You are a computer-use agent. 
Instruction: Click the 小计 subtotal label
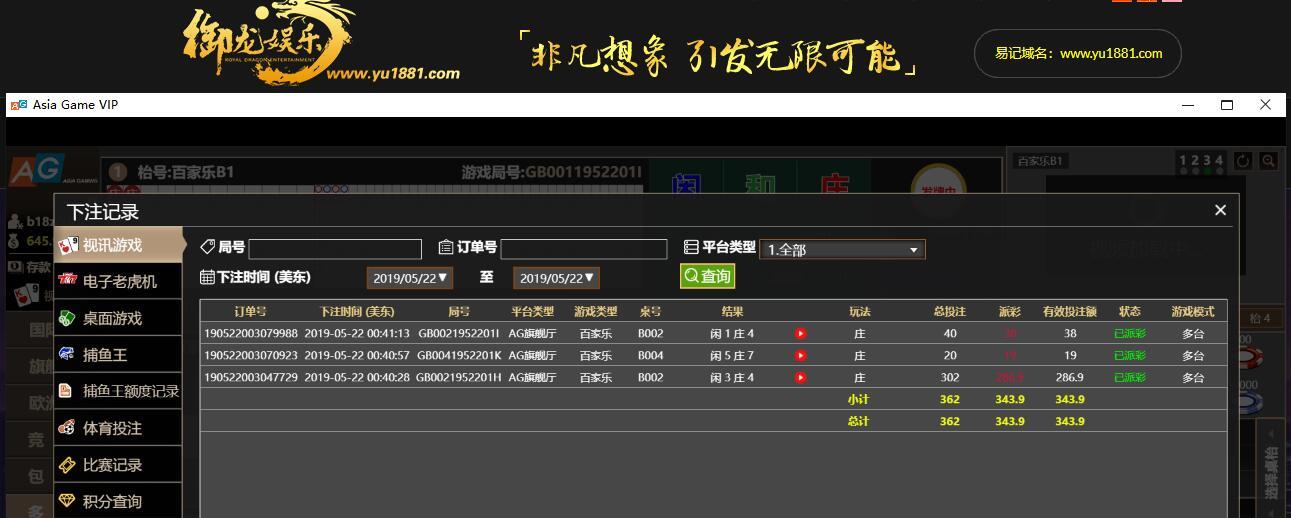pos(858,399)
